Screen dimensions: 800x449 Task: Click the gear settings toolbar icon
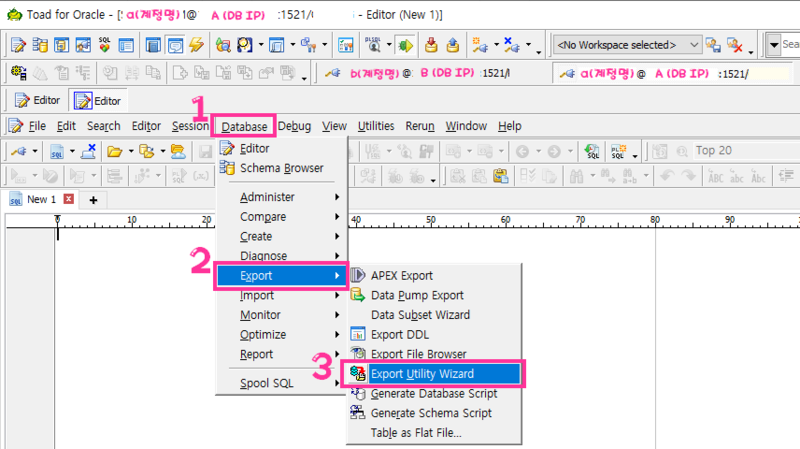[18, 73]
